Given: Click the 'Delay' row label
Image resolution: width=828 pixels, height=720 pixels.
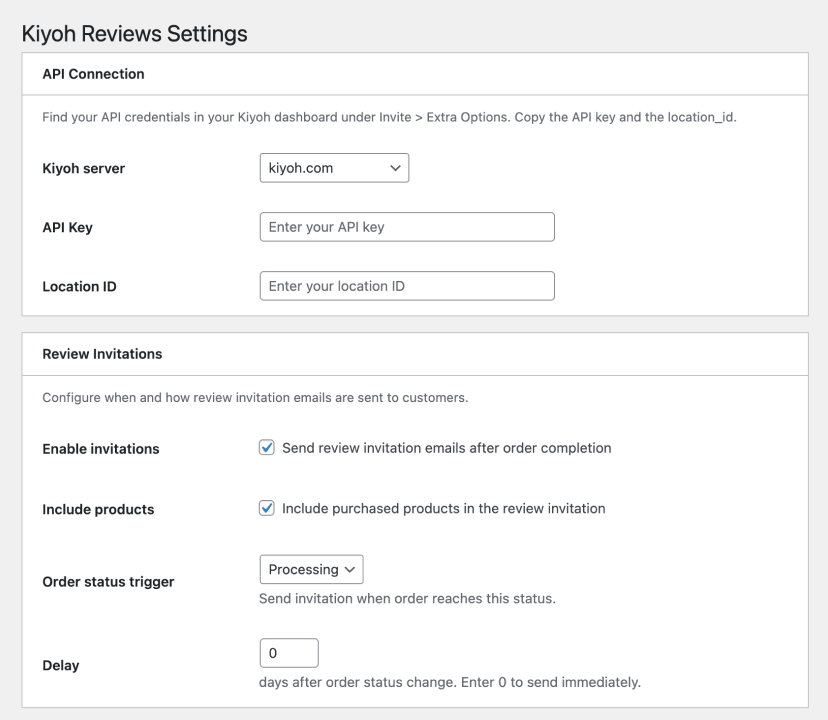Looking at the screenshot, I should point(60,666).
